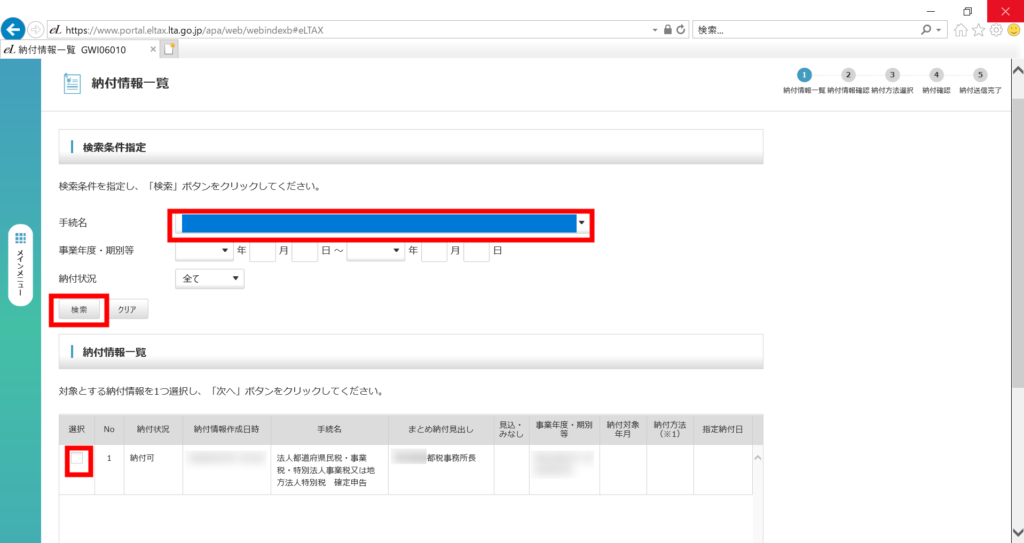
Task: Open the start era dropdown for 事業年度
Action: [204, 251]
